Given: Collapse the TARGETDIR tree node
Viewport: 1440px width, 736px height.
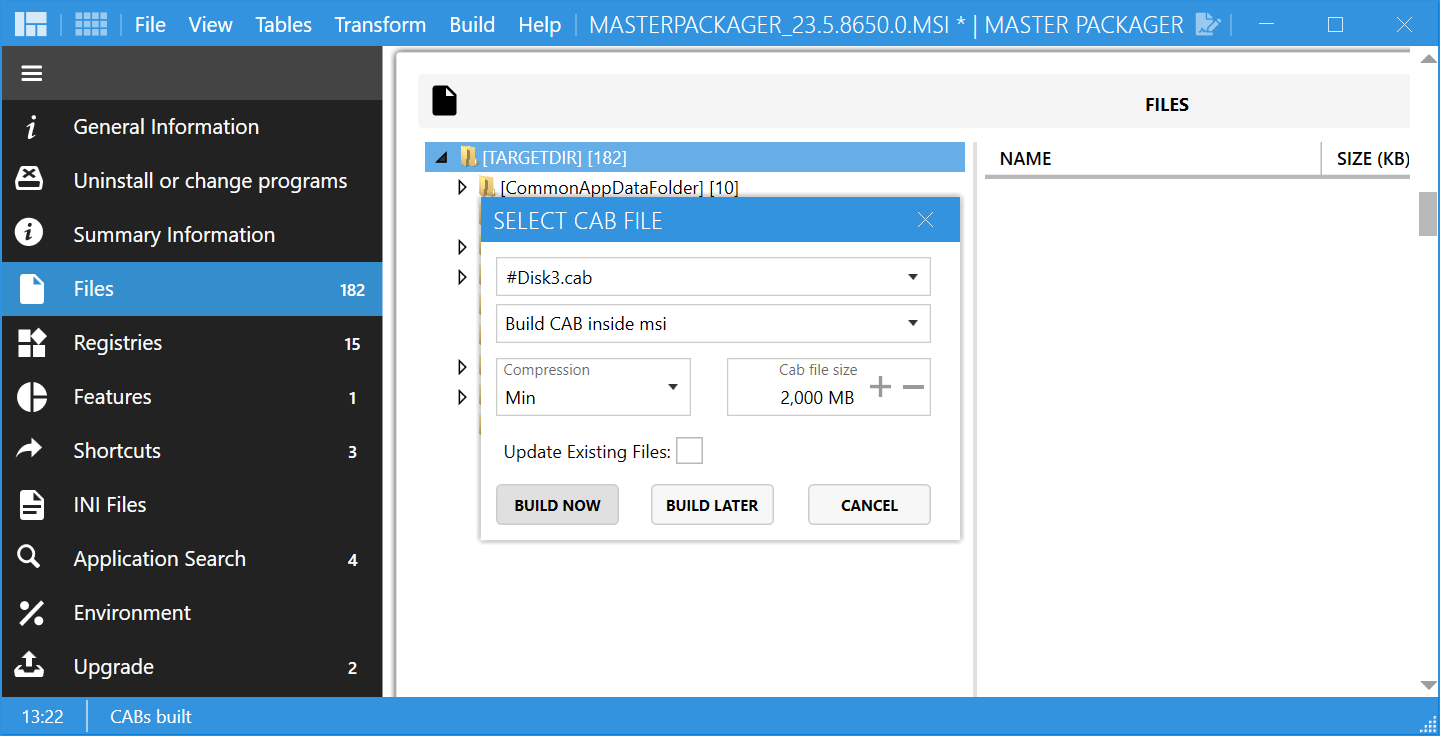Looking at the screenshot, I should (442, 157).
